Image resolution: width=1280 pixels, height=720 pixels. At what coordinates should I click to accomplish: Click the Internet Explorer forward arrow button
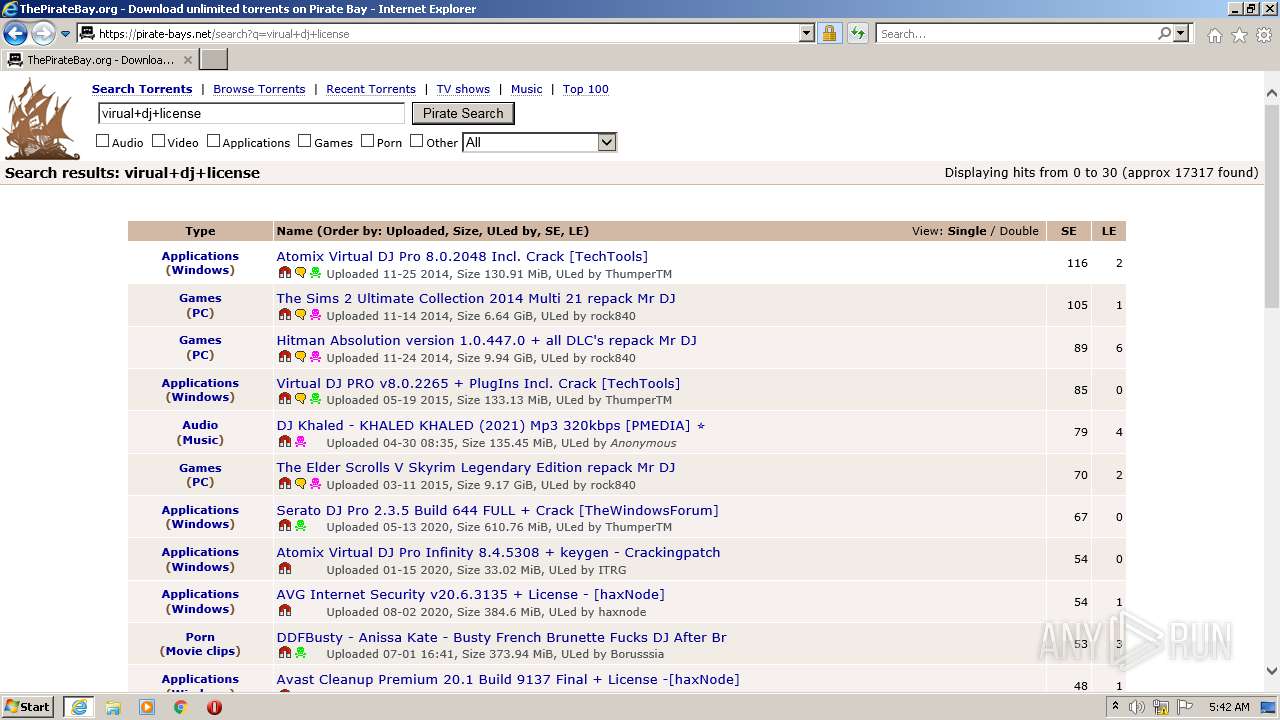pos(43,34)
